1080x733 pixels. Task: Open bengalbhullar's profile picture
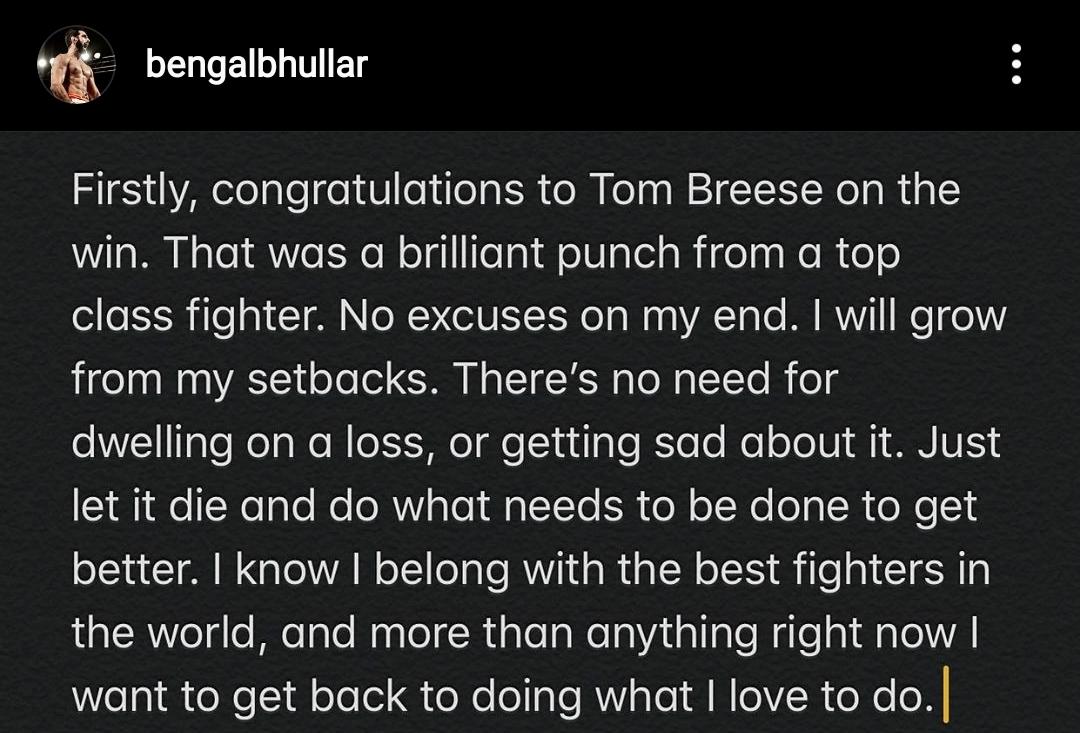tap(76, 64)
